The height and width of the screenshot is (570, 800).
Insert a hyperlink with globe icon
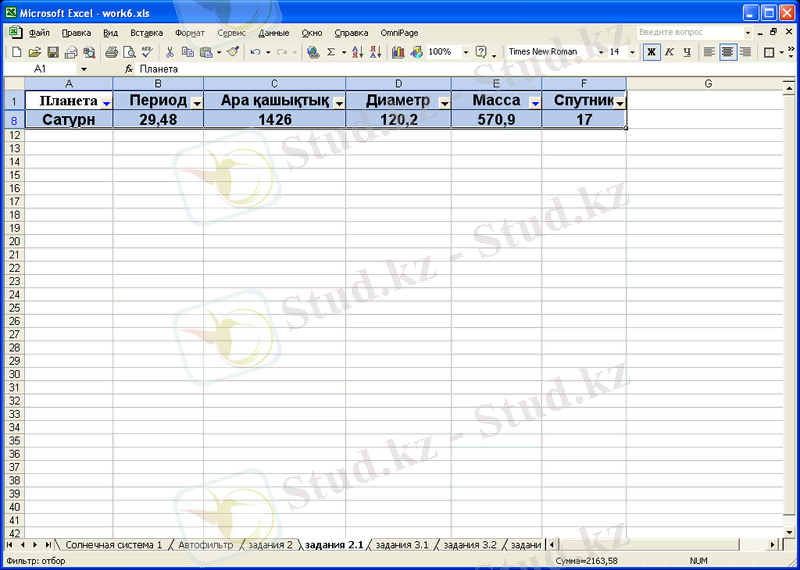click(x=313, y=52)
